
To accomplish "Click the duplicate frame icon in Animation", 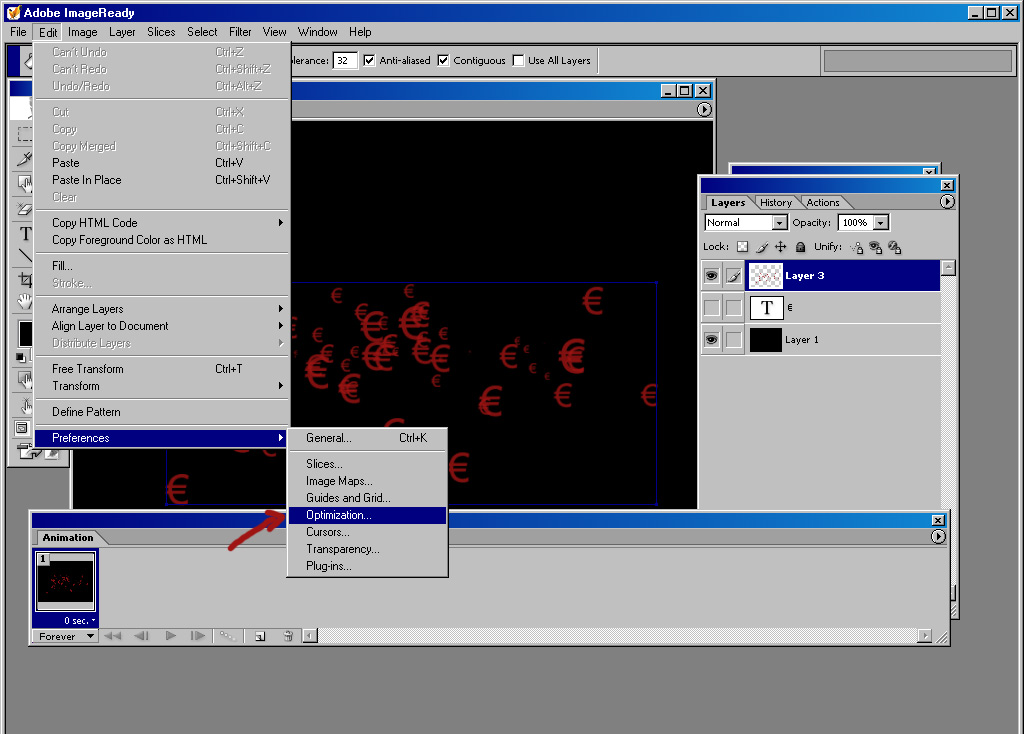I will (259, 636).
